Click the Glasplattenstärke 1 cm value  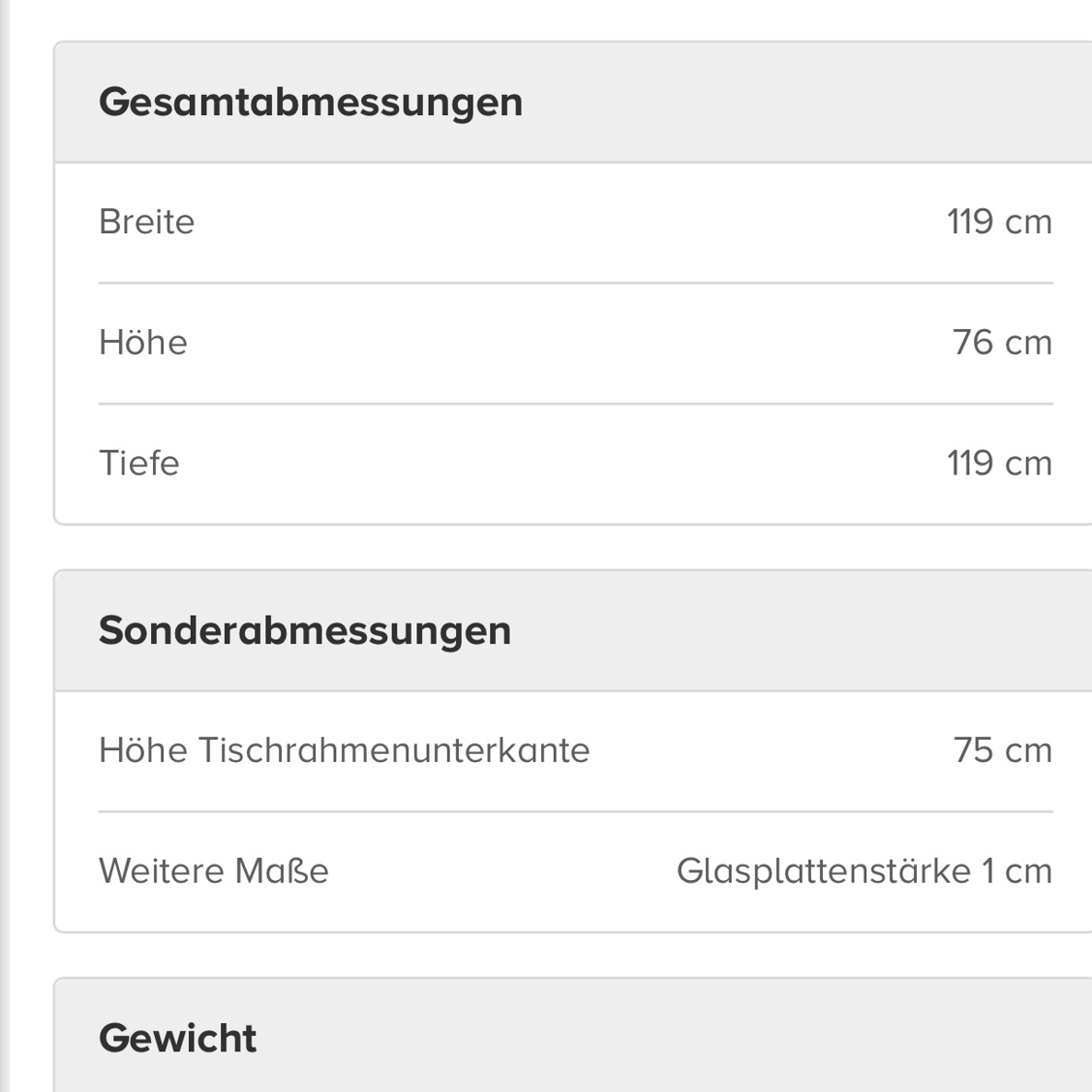[x=864, y=870]
